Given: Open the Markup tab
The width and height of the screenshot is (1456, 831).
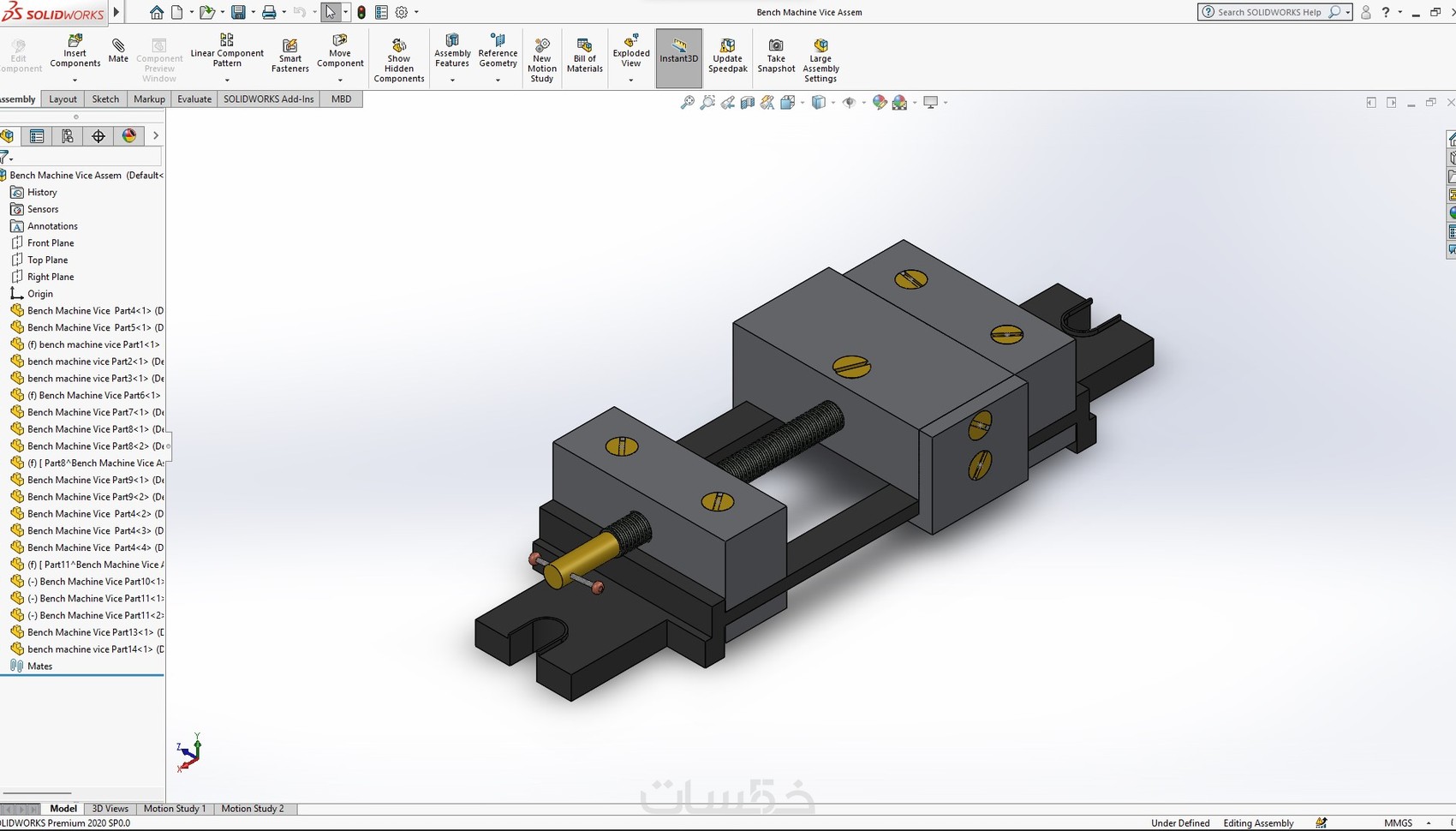Looking at the screenshot, I should pos(149,99).
